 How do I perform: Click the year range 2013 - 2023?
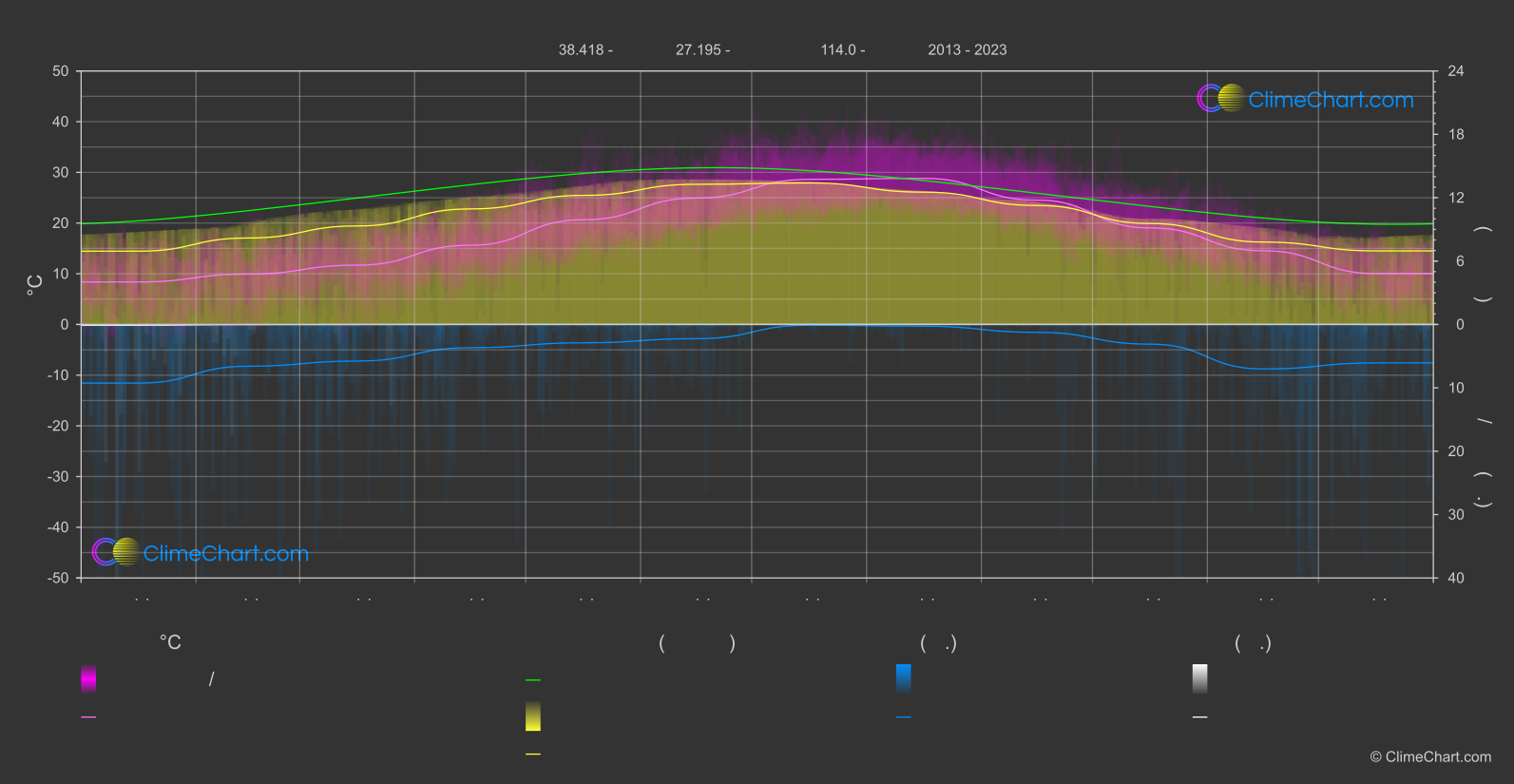pos(968,49)
